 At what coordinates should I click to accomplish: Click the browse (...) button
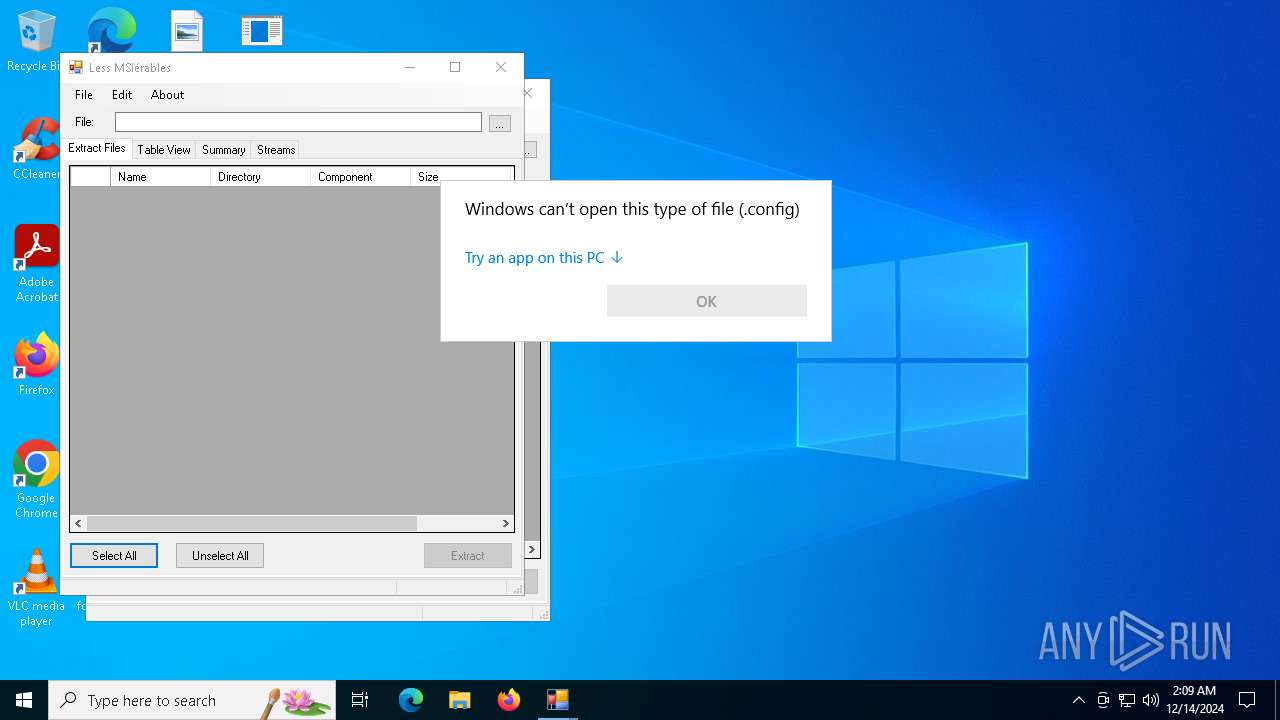pyautogui.click(x=500, y=123)
